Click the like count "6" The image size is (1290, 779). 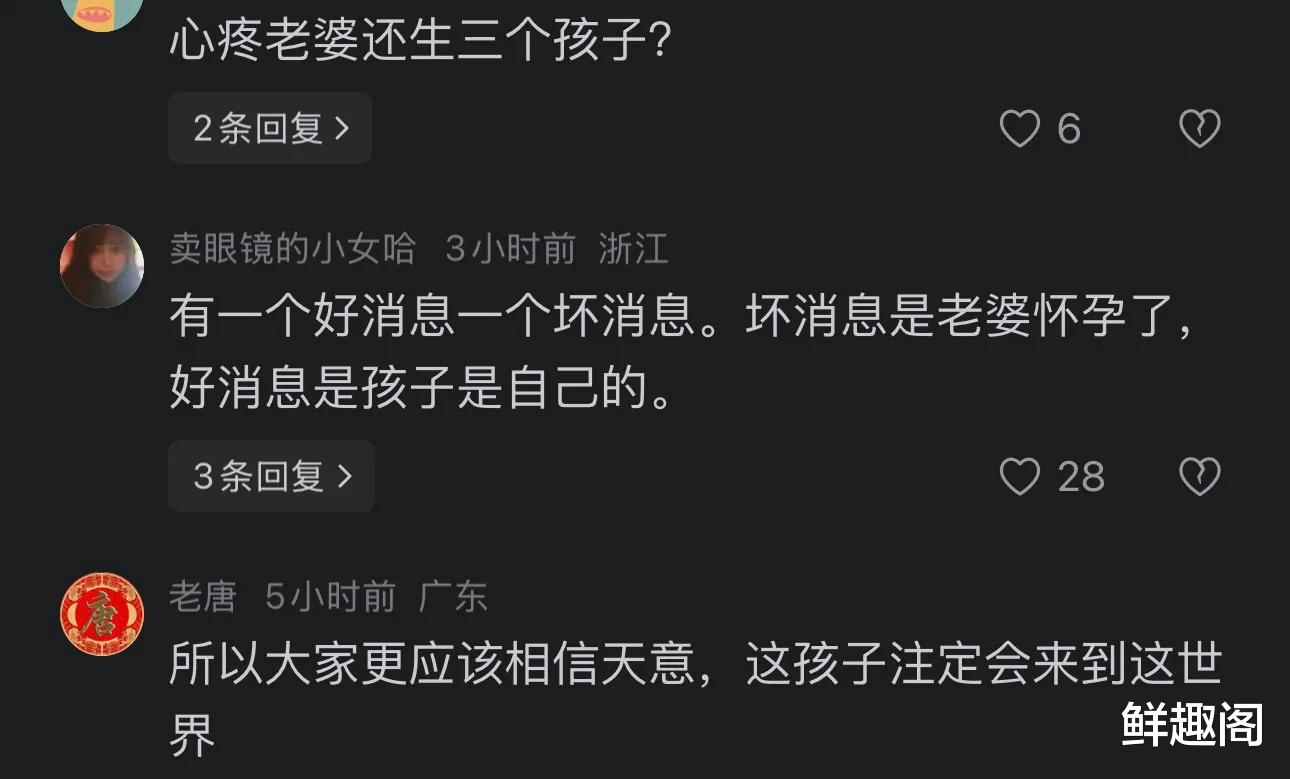[1069, 129]
